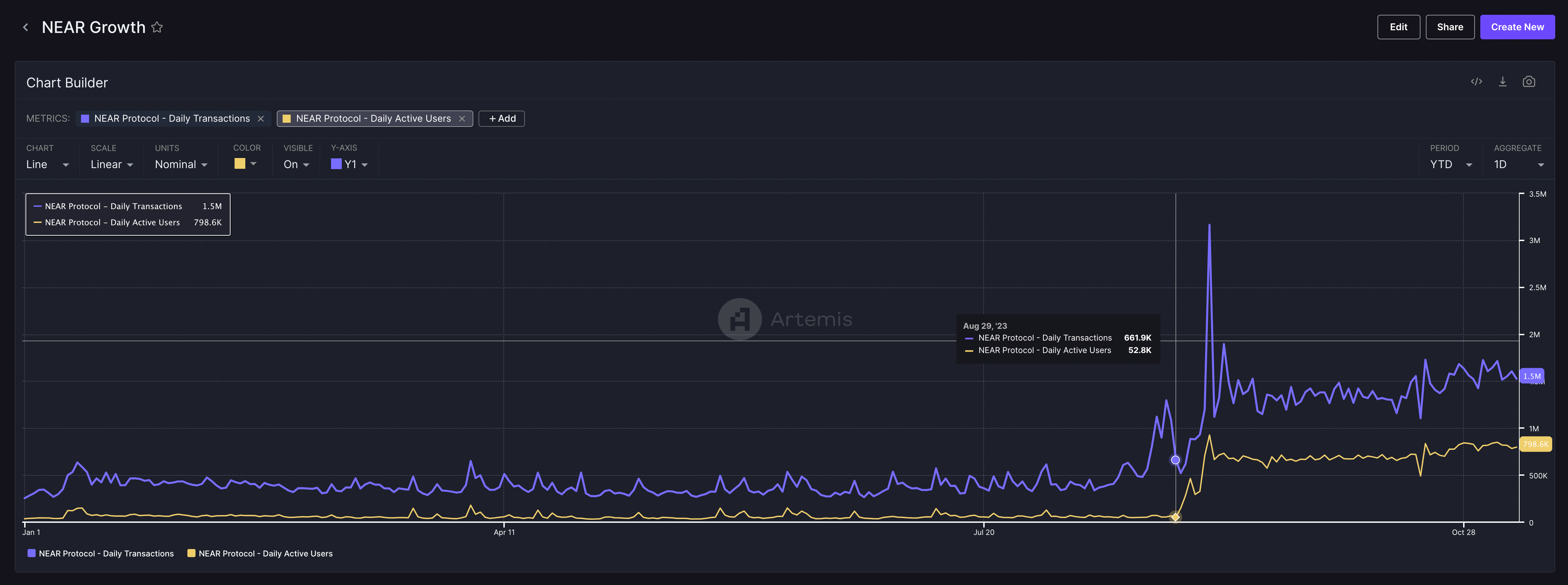
Task: Click the Edit button
Action: click(x=1398, y=27)
